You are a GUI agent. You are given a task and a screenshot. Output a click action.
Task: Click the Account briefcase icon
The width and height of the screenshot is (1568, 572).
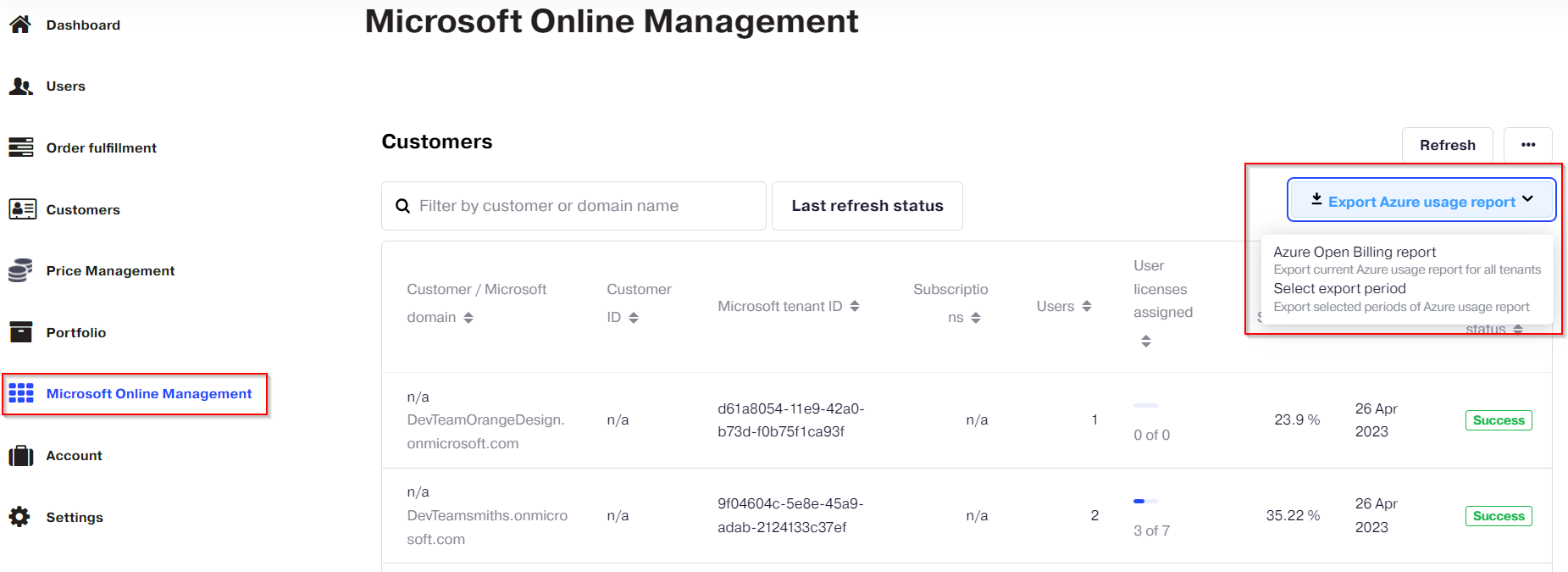coord(20,456)
